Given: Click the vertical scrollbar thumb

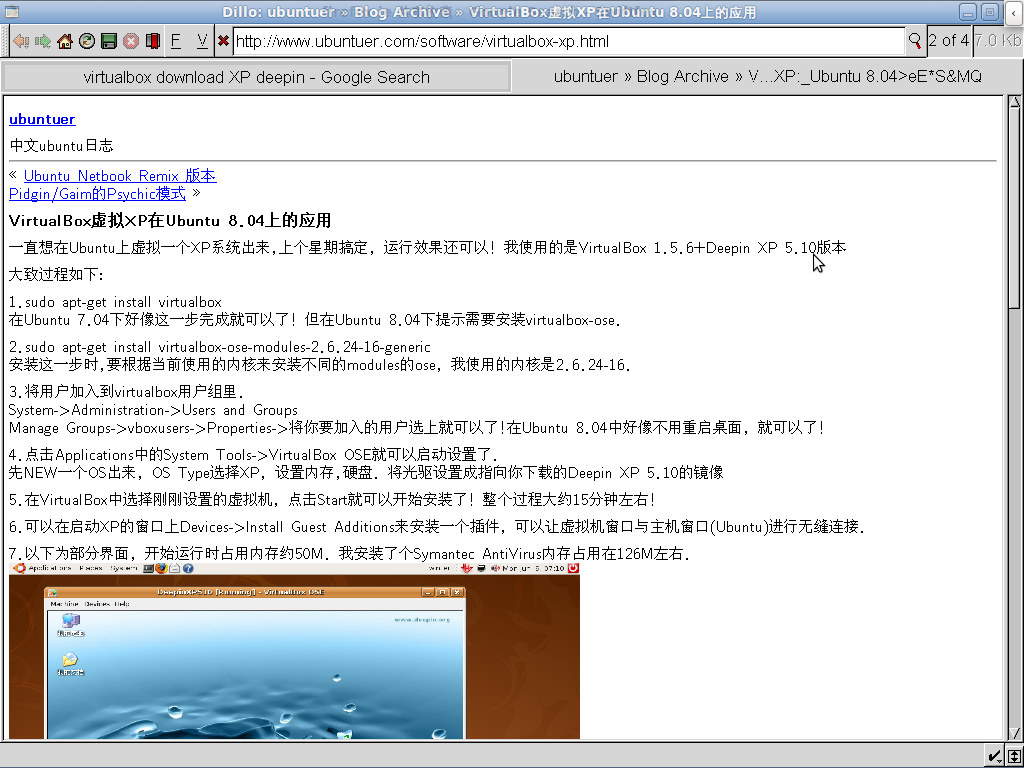Looking at the screenshot, I should pyautogui.click(x=1014, y=208).
